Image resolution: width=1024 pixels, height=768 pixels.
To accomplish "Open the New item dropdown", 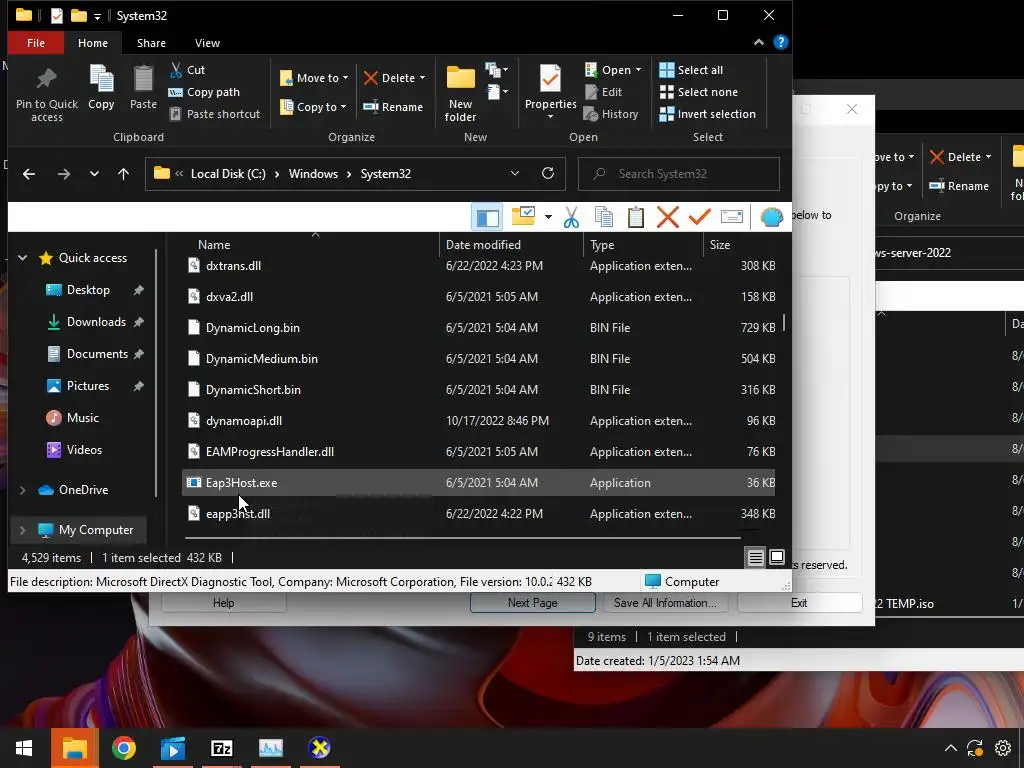I will (497, 70).
